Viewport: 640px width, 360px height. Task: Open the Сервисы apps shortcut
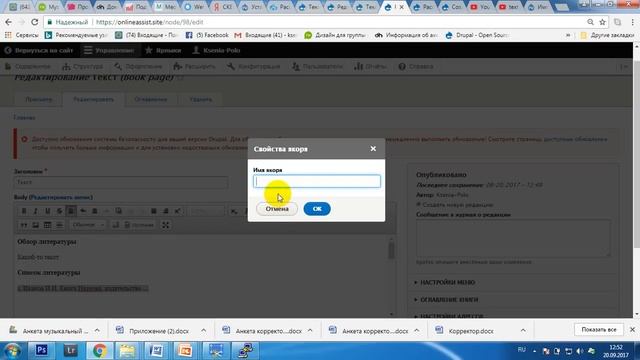click(x=22, y=35)
